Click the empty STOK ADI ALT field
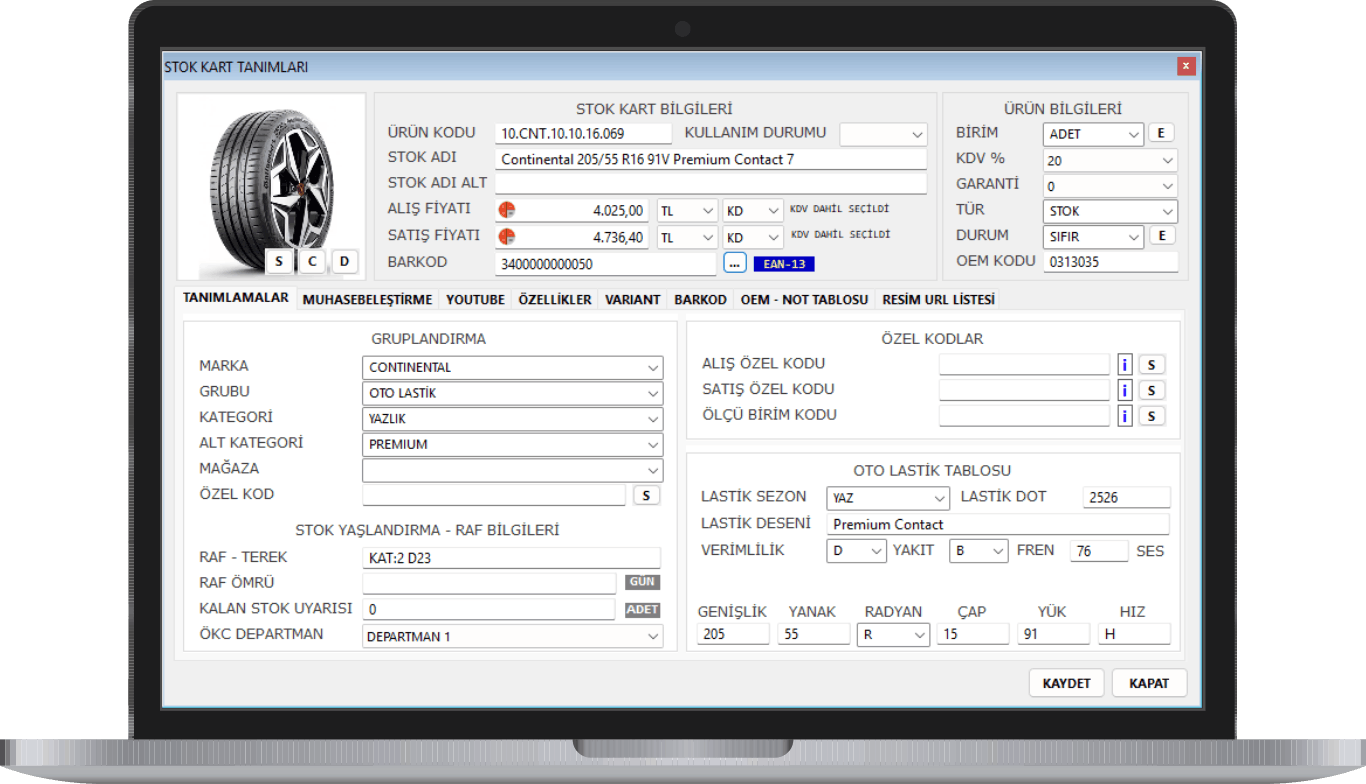The image size is (1366, 784). pyautogui.click(x=711, y=184)
